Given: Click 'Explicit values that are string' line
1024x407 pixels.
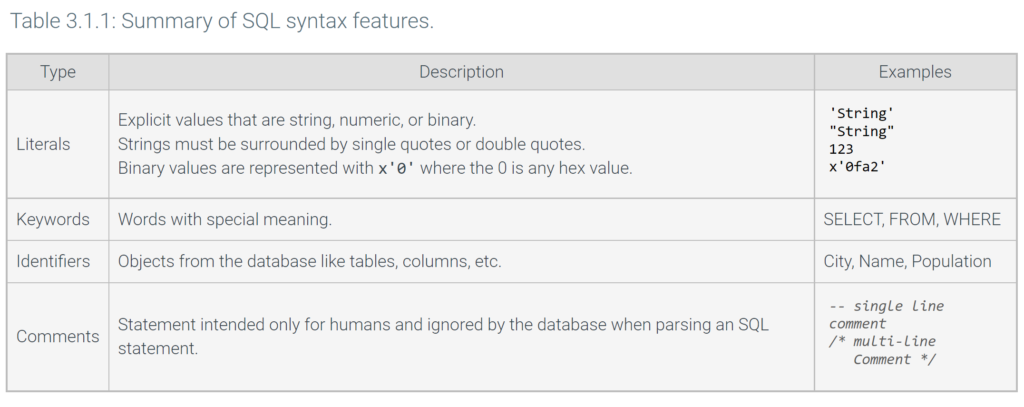Looking at the screenshot, I should coord(297,120).
